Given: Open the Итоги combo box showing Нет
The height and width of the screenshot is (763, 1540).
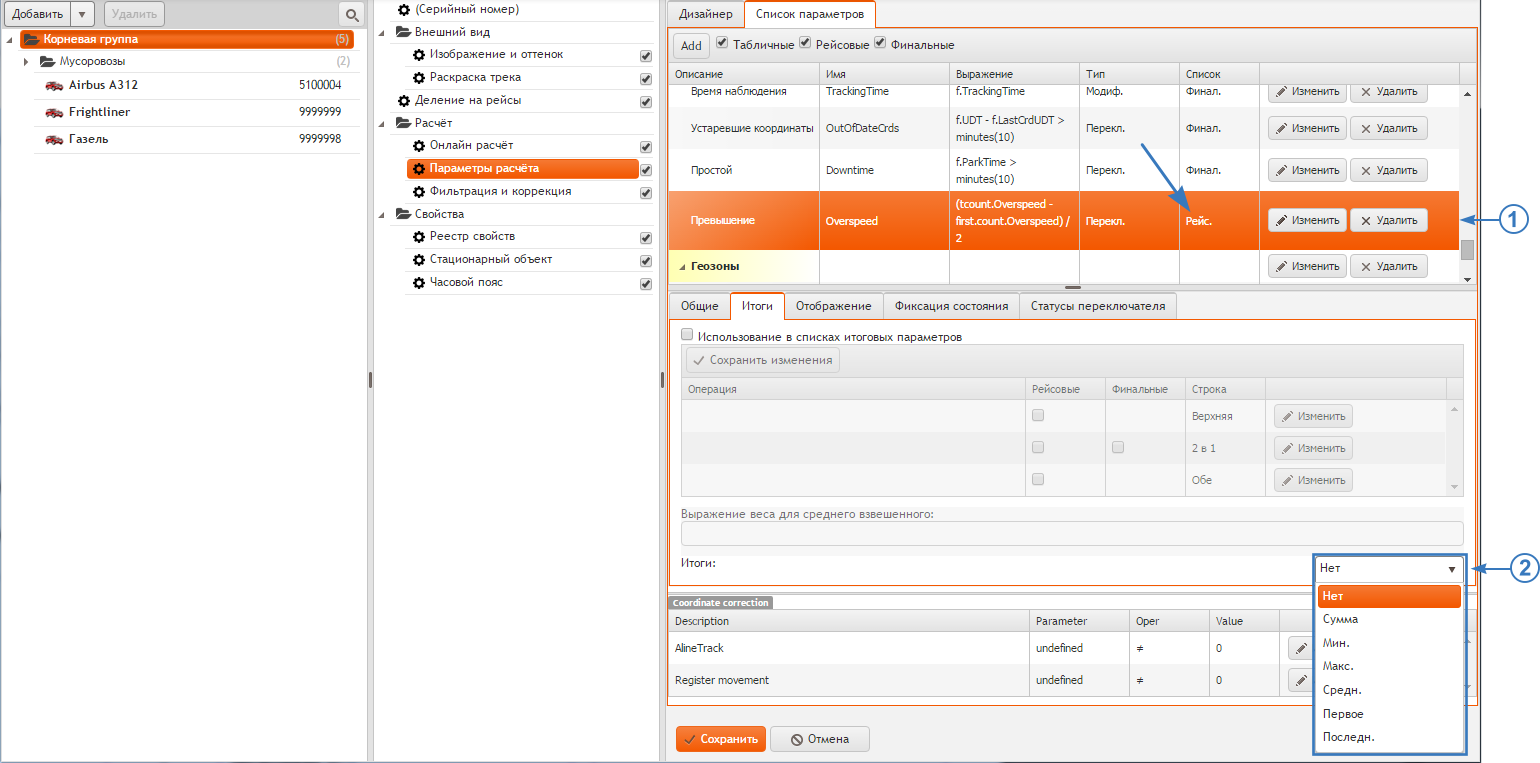Looking at the screenshot, I should tap(1389, 569).
